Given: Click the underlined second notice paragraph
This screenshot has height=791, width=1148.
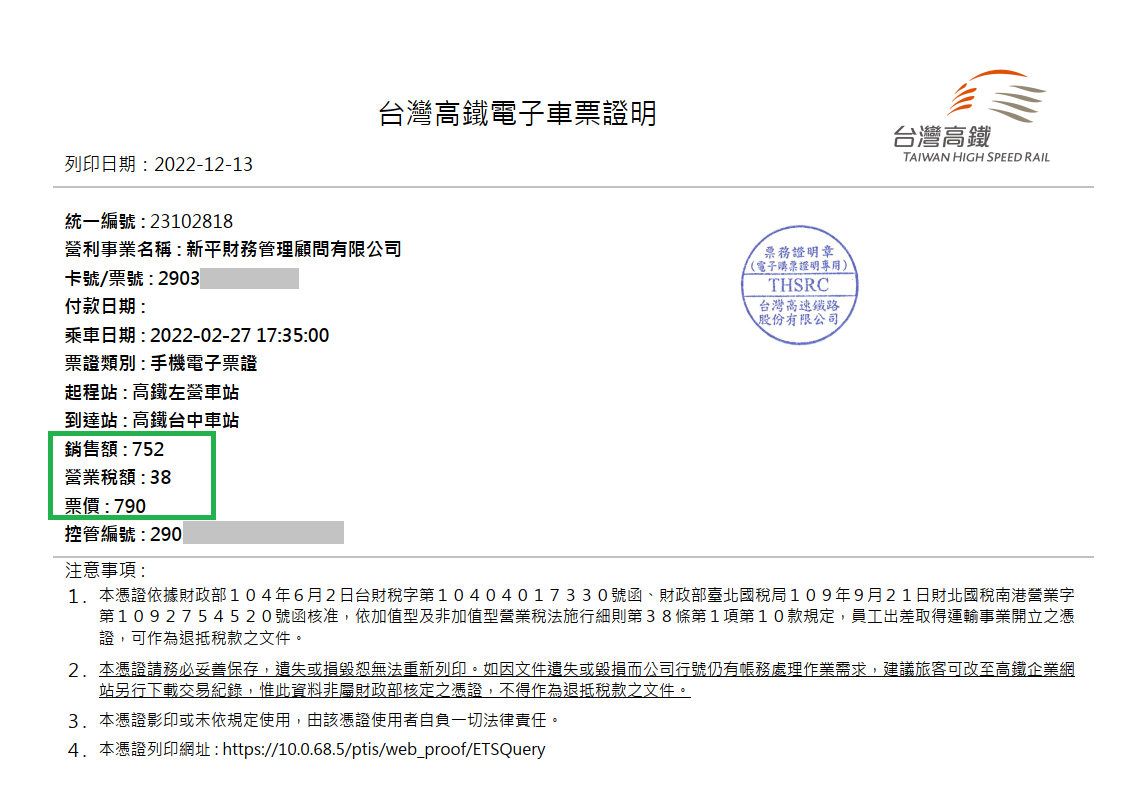Looking at the screenshot, I should pyautogui.click(x=587, y=679).
